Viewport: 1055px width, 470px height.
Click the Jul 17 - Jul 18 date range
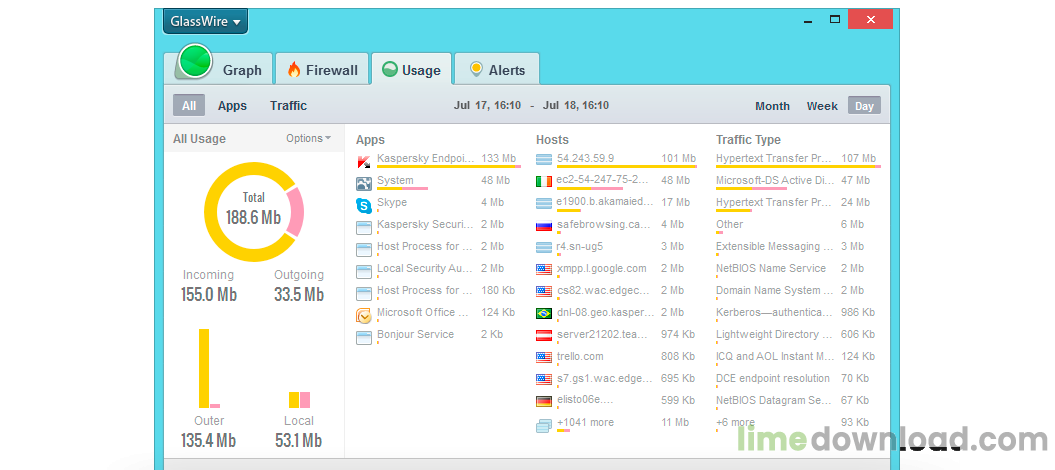532,106
